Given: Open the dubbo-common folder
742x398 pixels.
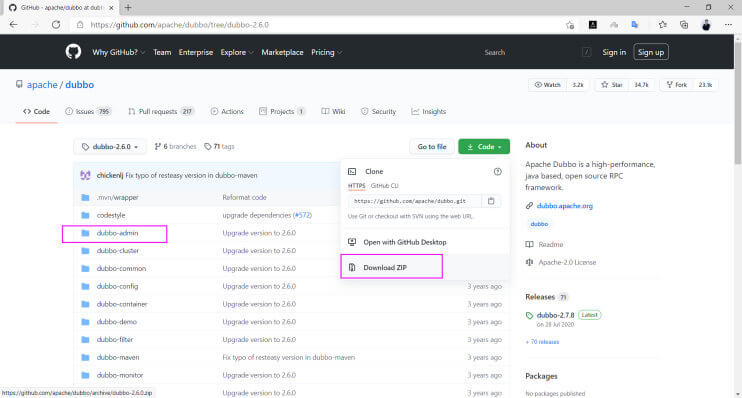Looking at the screenshot, I should [121, 268].
